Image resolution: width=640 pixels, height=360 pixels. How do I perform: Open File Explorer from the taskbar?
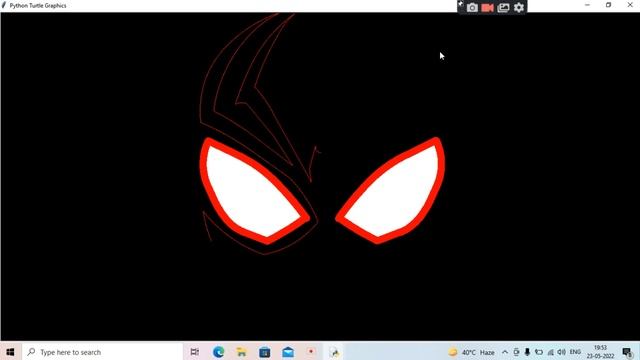[241, 352]
